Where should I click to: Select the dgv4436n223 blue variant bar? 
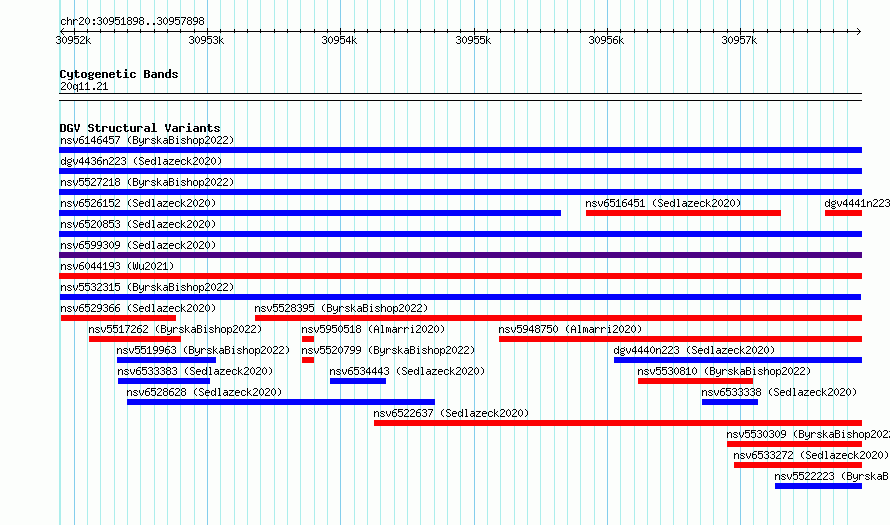(x=460, y=171)
